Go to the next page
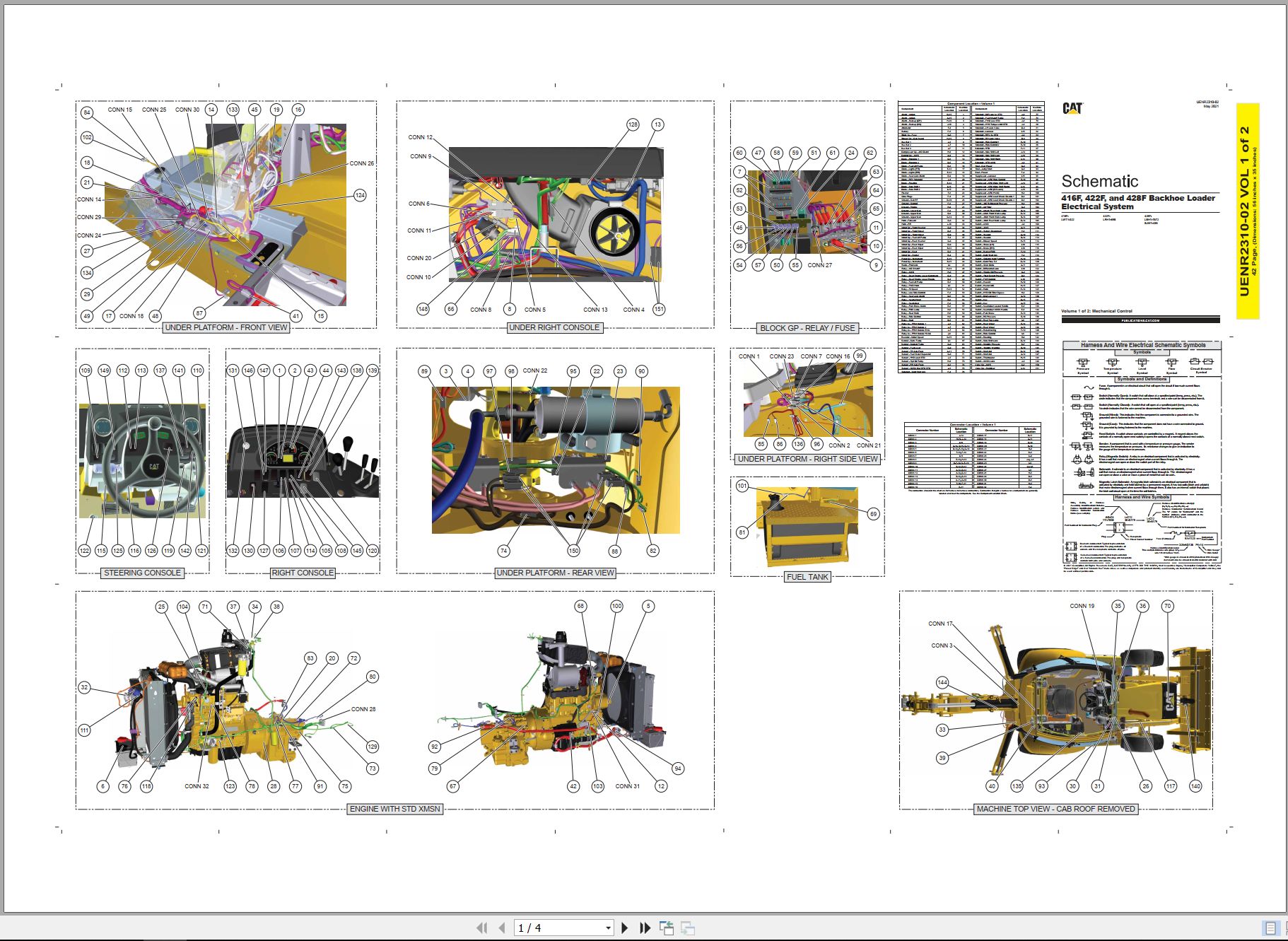The height and width of the screenshot is (941, 1288). (x=625, y=928)
